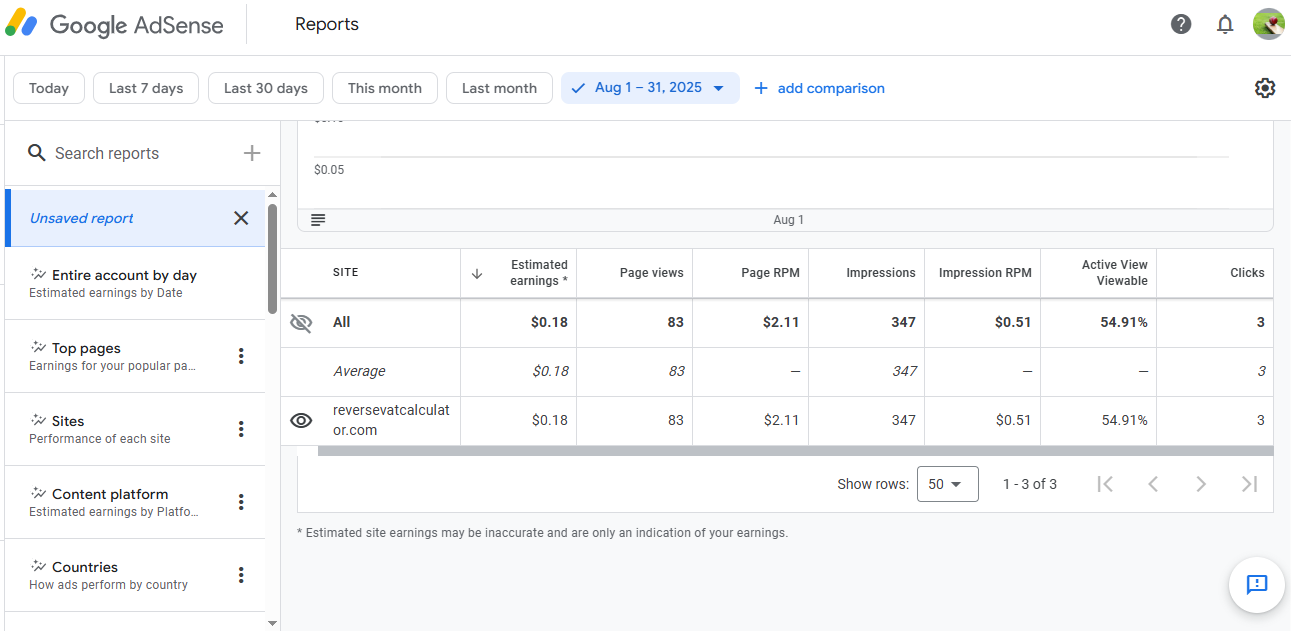Select the Today date range
This screenshot has height=631, width=1291.
pyautogui.click(x=49, y=88)
